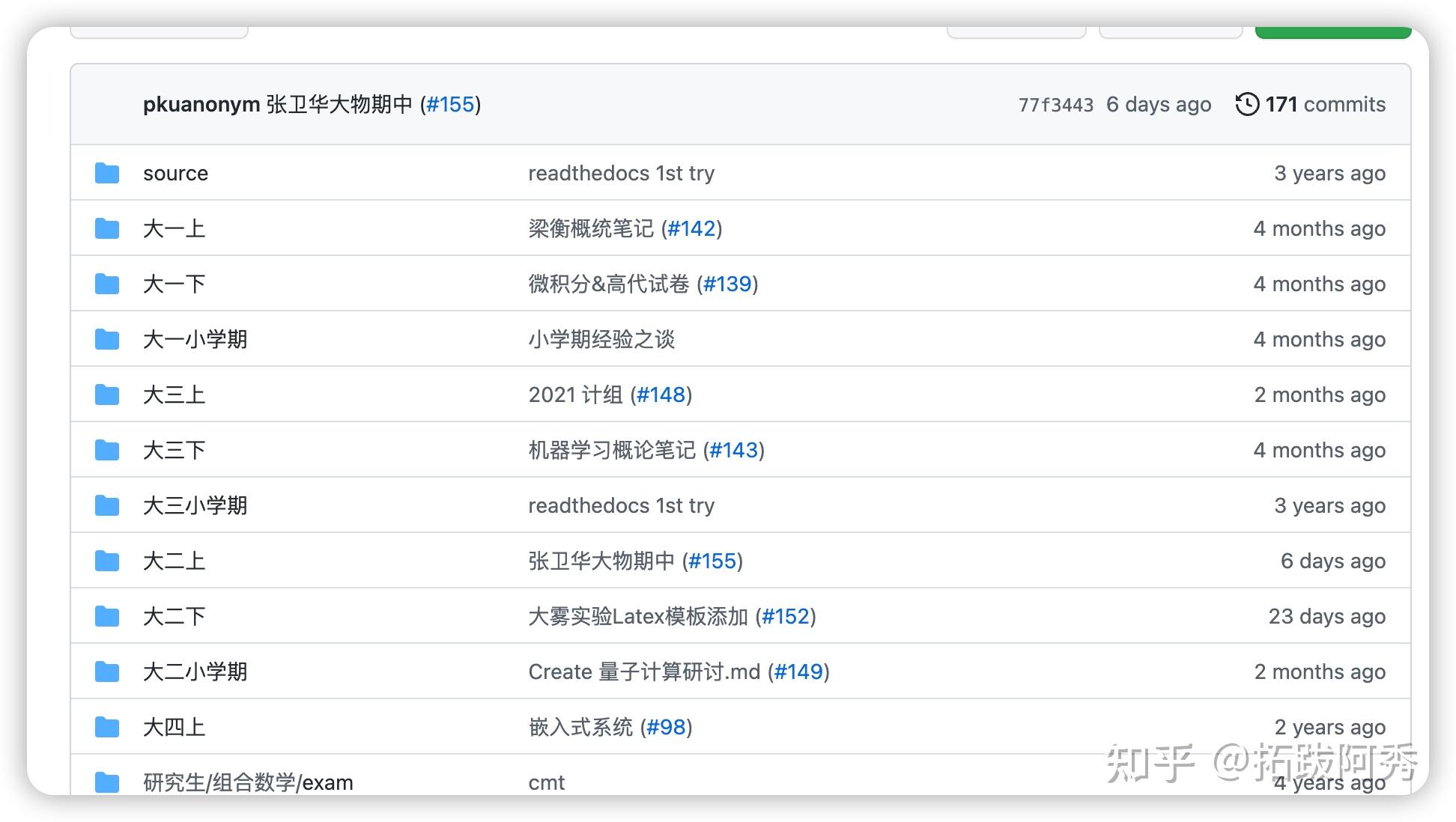This screenshot has height=822, width=1456.
Task: Open pull request link #155 in header
Action: pyautogui.click(x=449, y=104)
